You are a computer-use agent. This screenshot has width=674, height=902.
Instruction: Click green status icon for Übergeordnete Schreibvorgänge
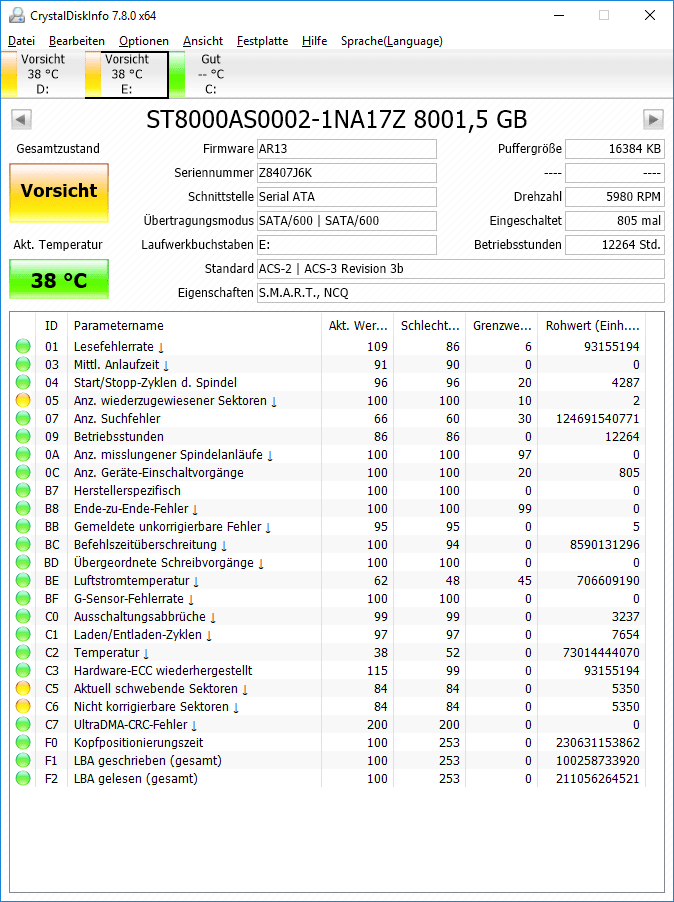click(x=23, y=562)
